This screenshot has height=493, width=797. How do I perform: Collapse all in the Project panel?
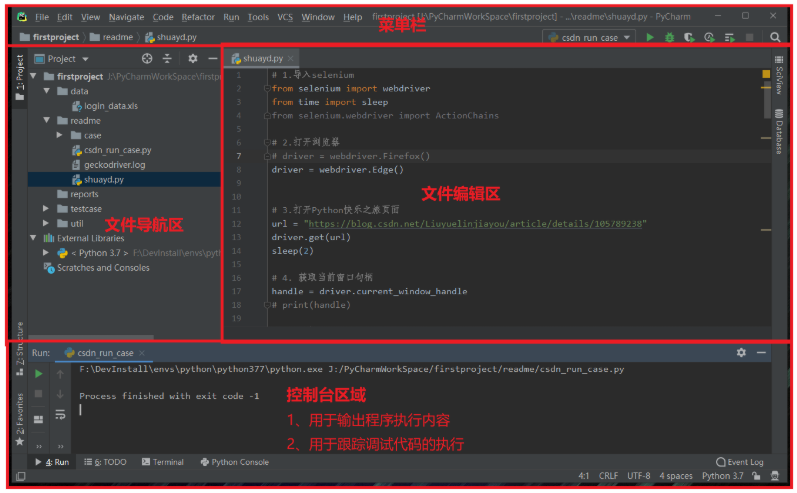[x=167, y=59]
